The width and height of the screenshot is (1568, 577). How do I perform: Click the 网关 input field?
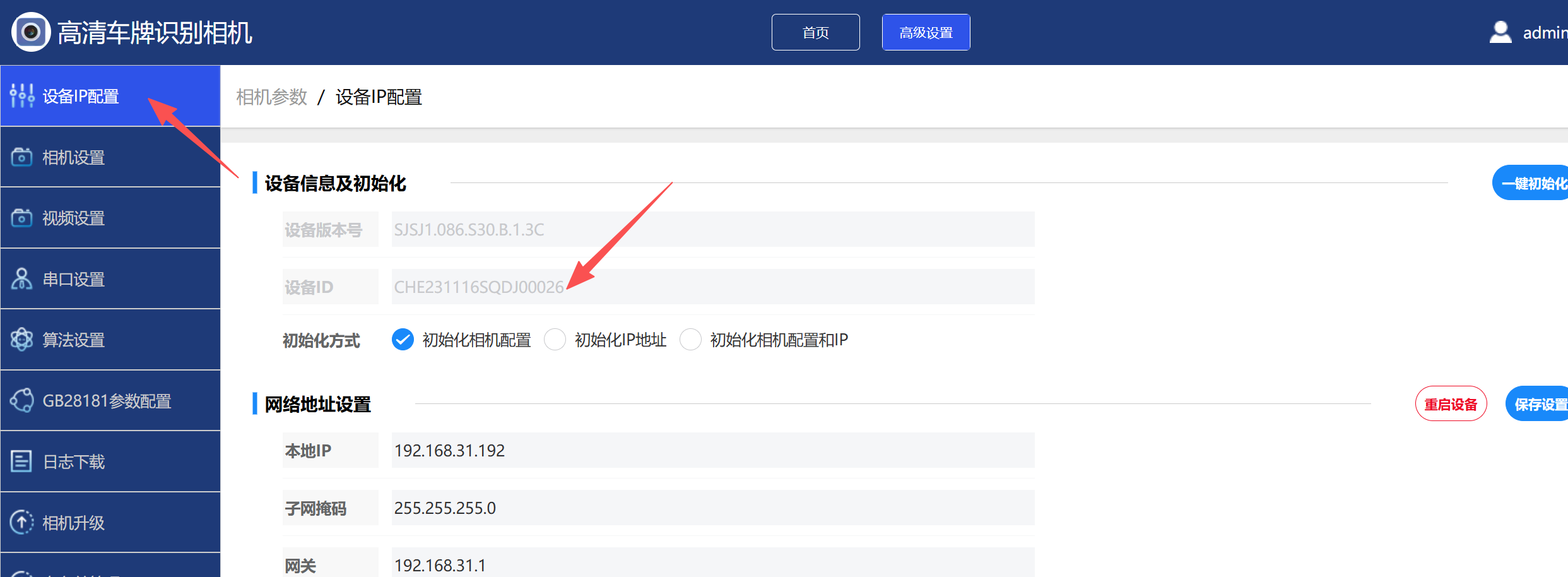pyautogui.click(x=713, y=562)
